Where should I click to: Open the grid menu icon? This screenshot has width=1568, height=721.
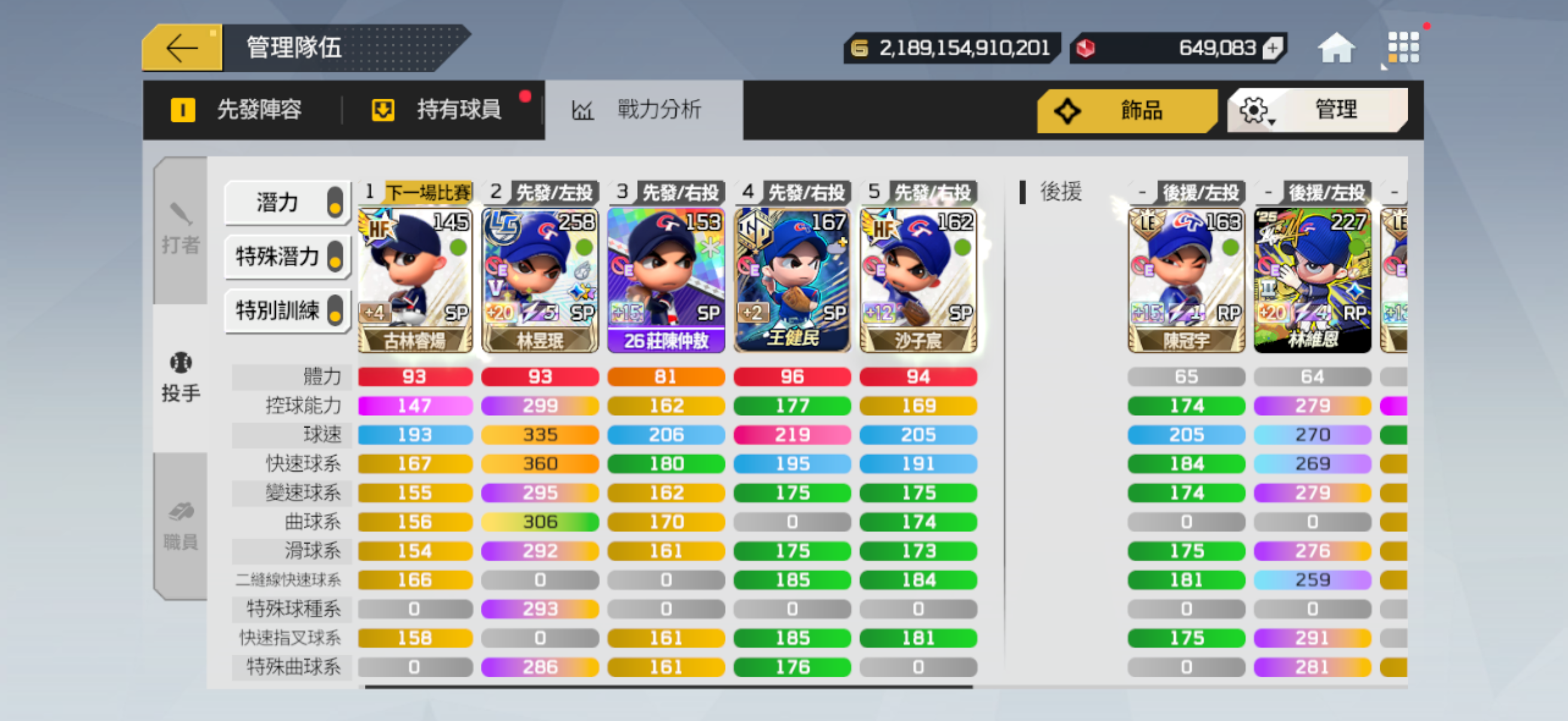coord(1402,47)
